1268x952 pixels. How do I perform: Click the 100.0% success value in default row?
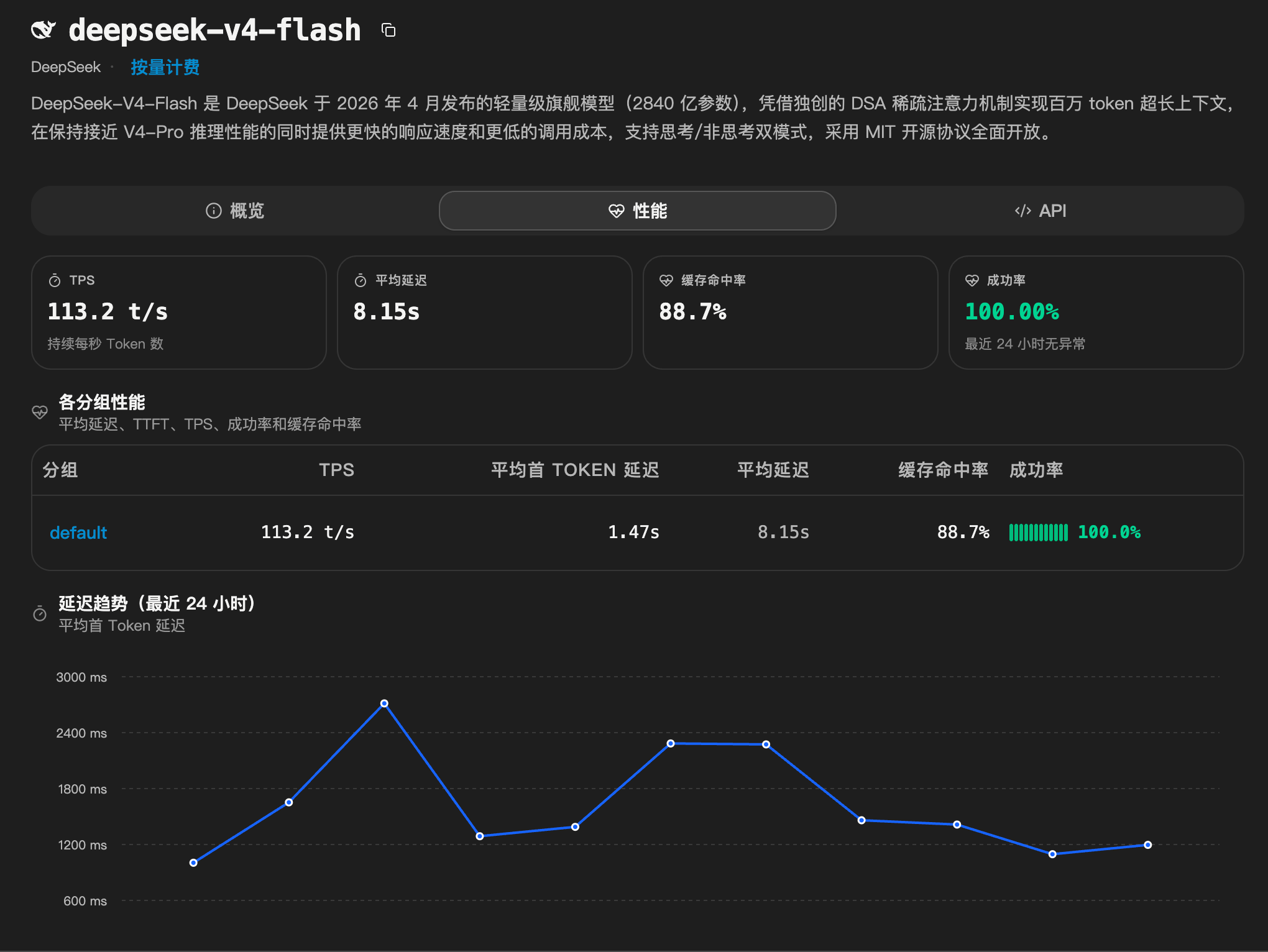pos(1109,532)
